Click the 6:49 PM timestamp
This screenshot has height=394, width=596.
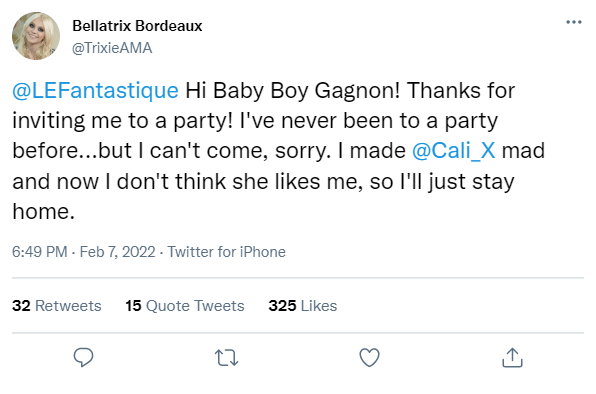(x=40, y=252)
